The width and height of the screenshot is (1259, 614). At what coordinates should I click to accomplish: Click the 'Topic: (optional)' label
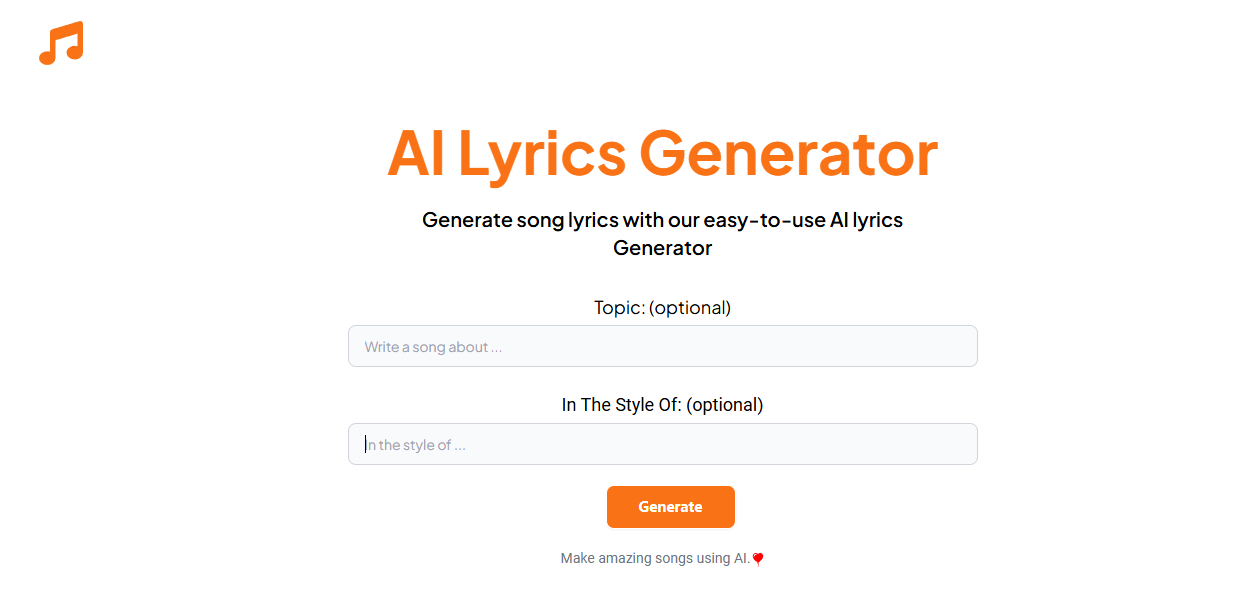coord(662,308)
